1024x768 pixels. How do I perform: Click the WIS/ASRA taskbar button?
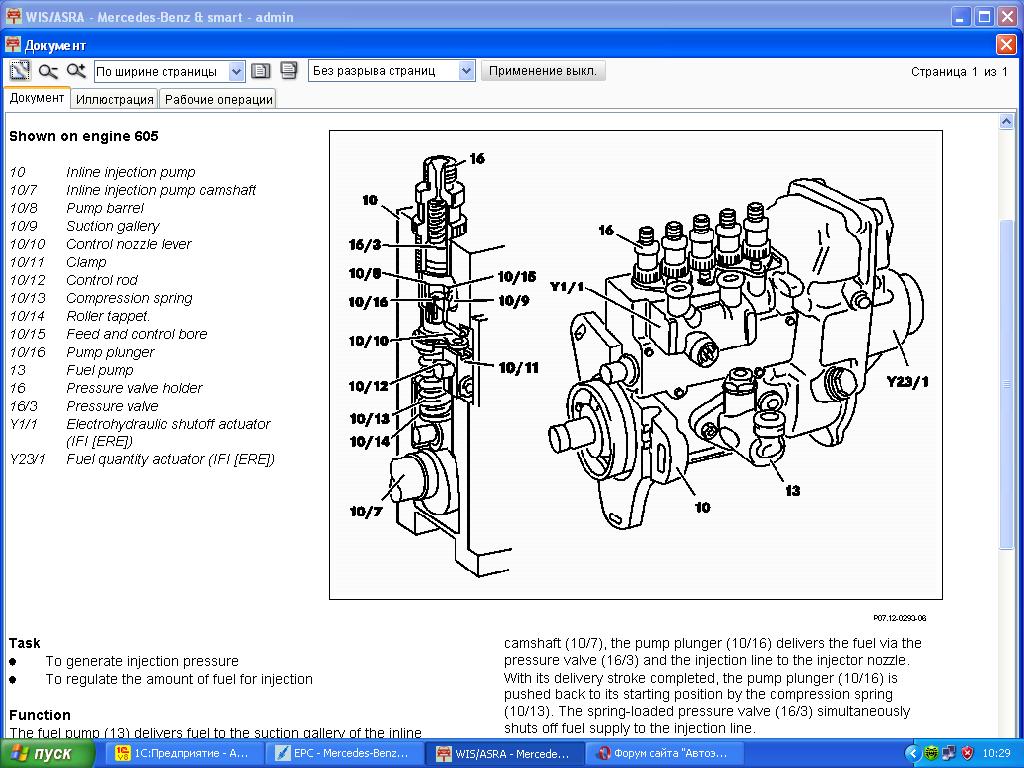coord(503,754)
